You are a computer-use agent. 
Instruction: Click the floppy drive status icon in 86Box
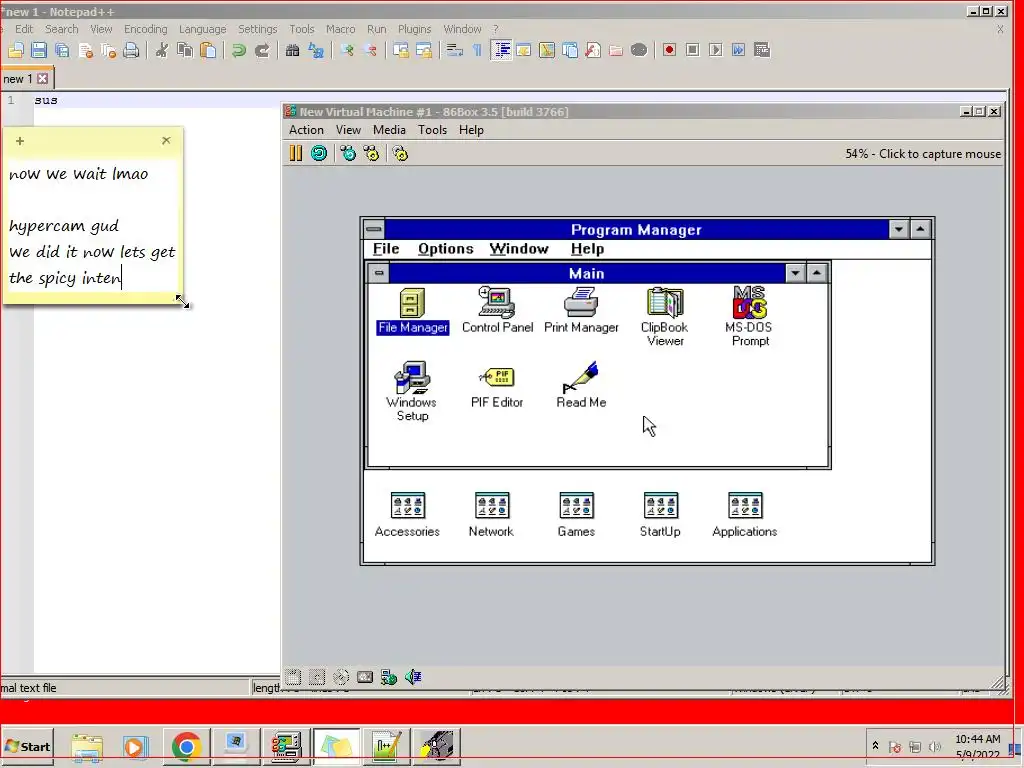point(293,677)
